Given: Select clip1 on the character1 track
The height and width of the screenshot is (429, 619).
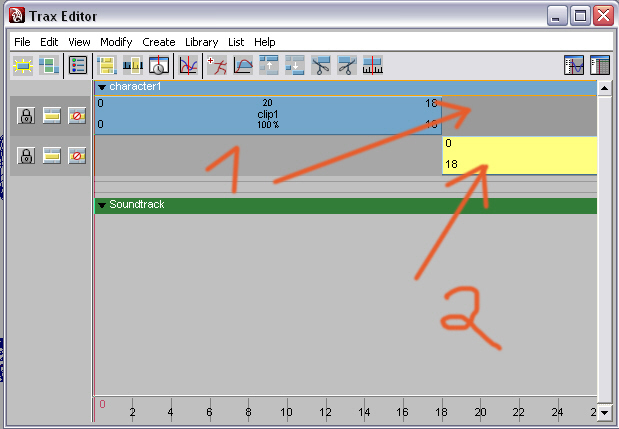Looking at the screenshot, I should pyautogui.click(x=267, y=115).
